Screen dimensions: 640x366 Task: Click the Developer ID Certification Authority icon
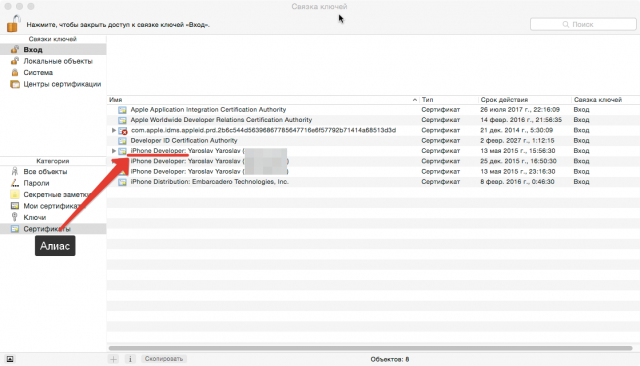point(122,140)
